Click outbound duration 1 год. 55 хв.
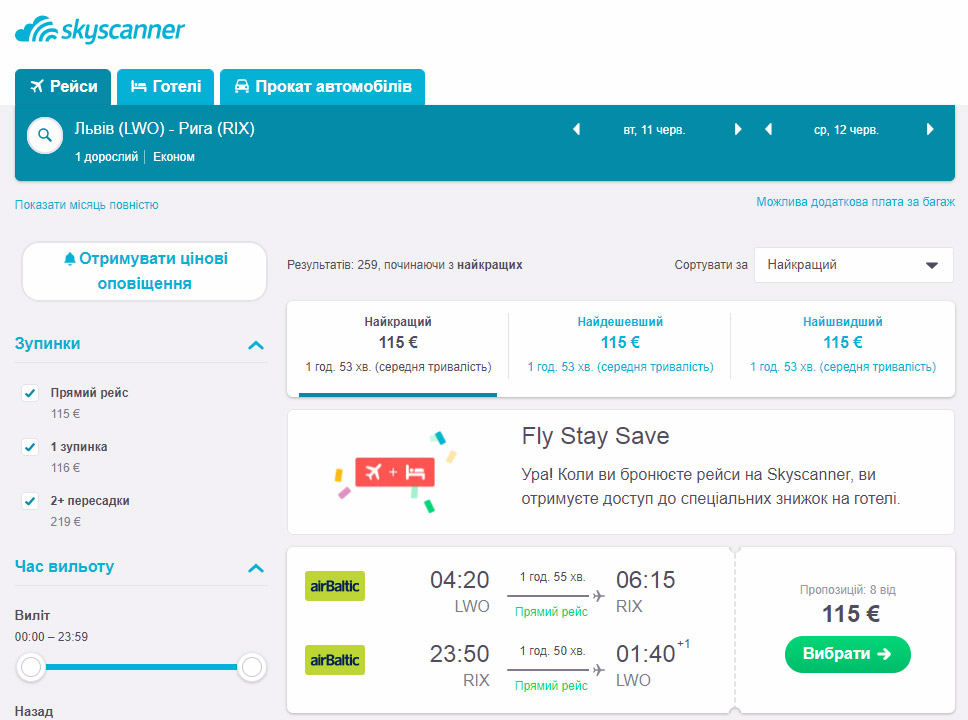 point(553,577)
